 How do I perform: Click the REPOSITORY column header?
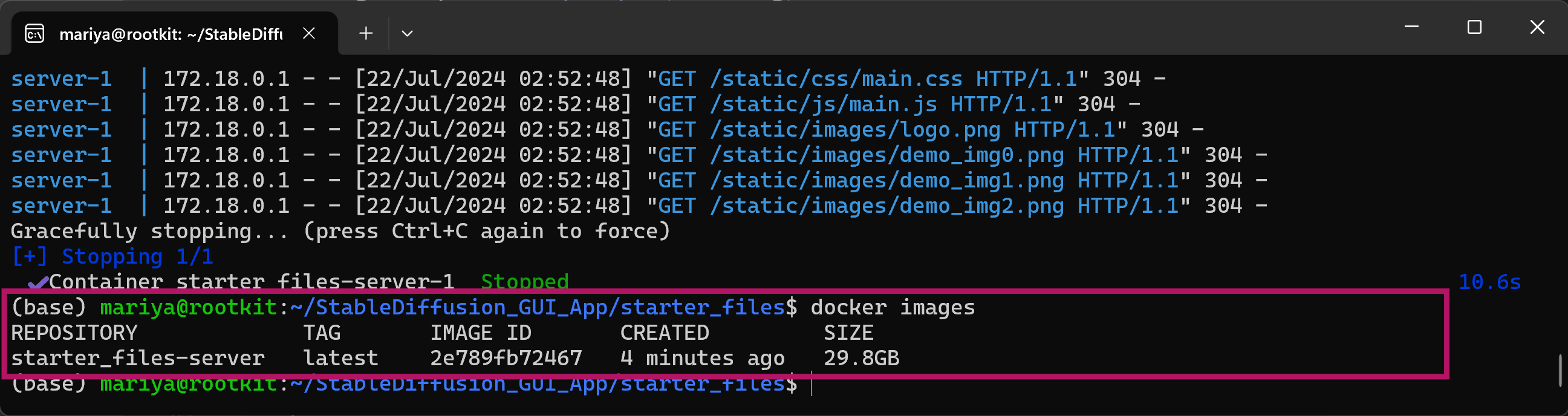click(74, 333)
